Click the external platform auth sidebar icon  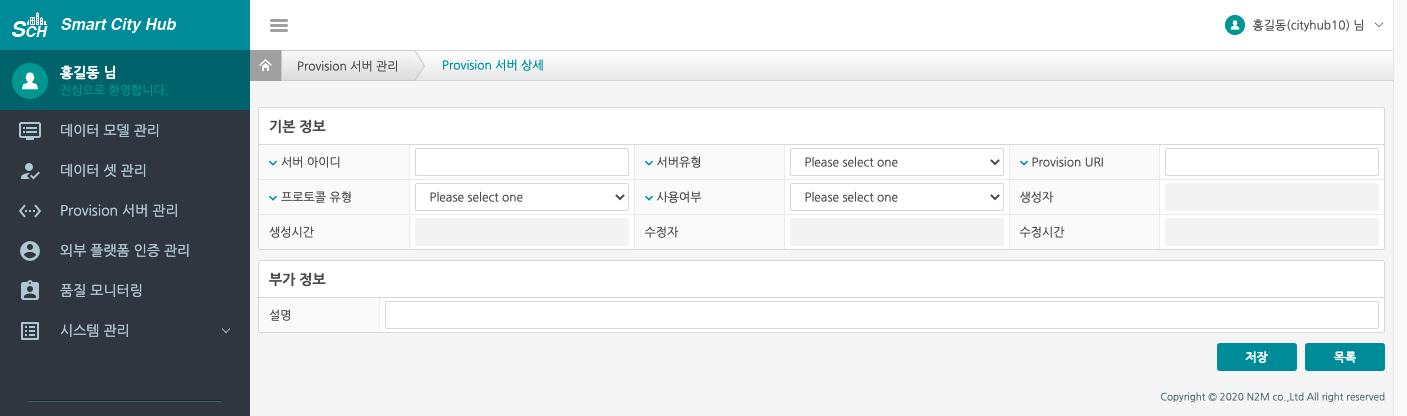[30, 250]
